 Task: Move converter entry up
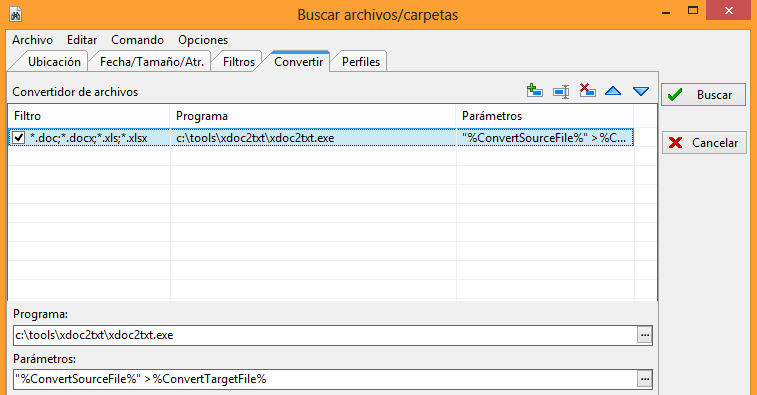613,91
